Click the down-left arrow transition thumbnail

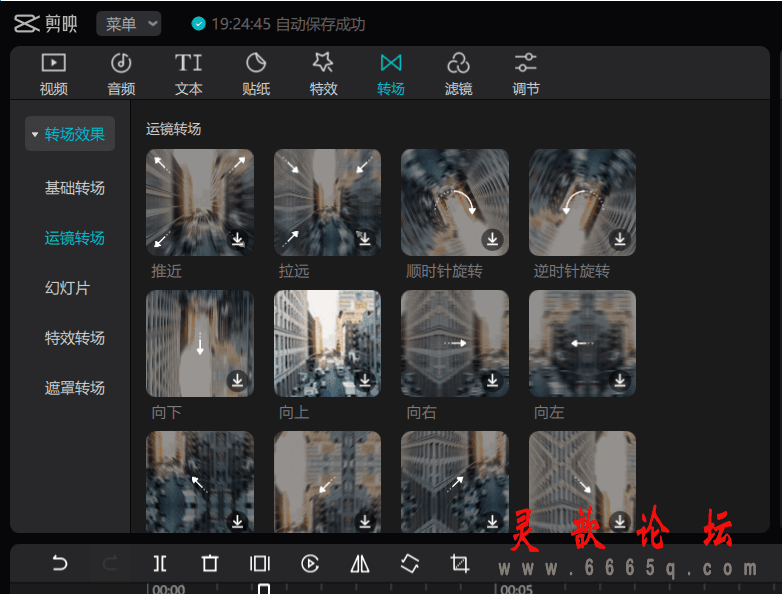327,482
